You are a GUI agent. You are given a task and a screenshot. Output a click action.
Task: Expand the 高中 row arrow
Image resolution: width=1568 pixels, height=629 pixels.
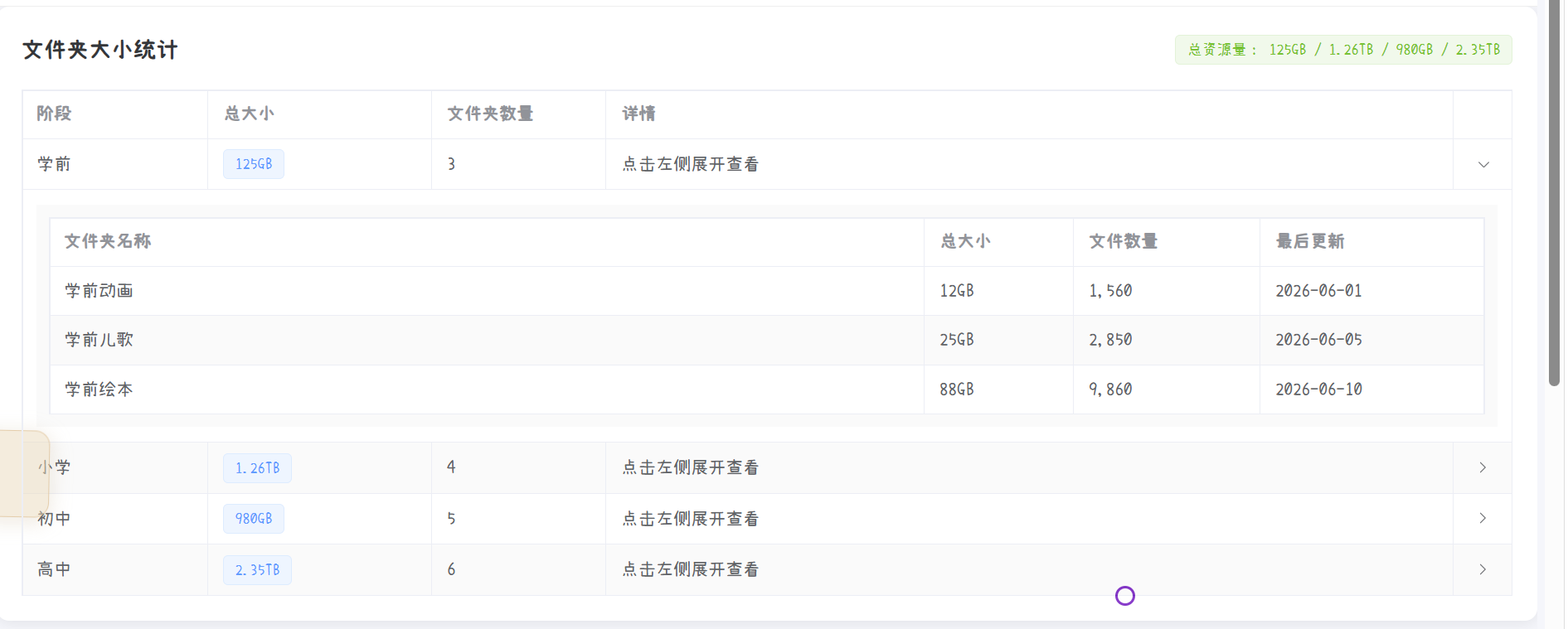click(x=1483, y=569)
